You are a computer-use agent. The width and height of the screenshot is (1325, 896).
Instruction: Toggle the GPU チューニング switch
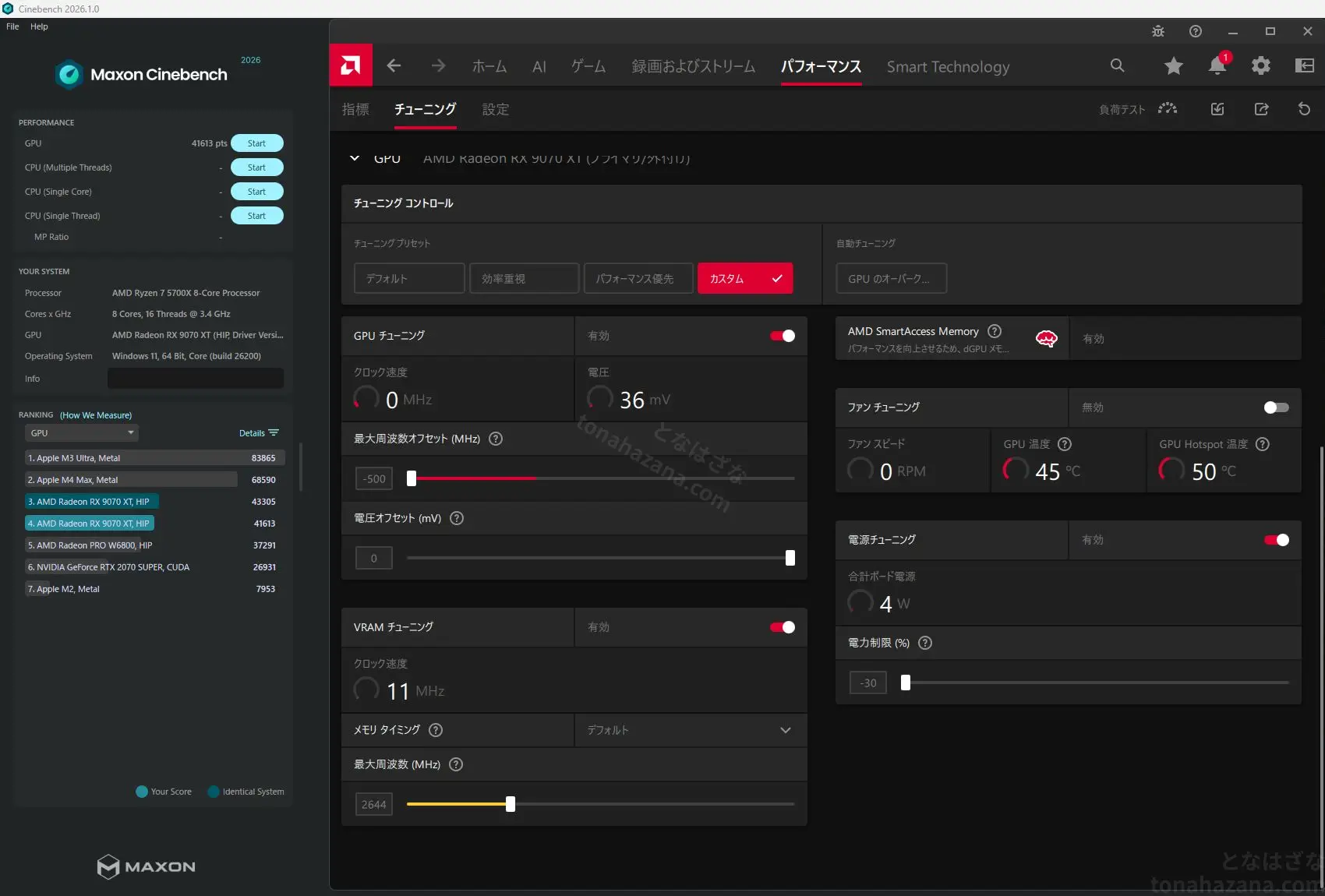point(783,336)
